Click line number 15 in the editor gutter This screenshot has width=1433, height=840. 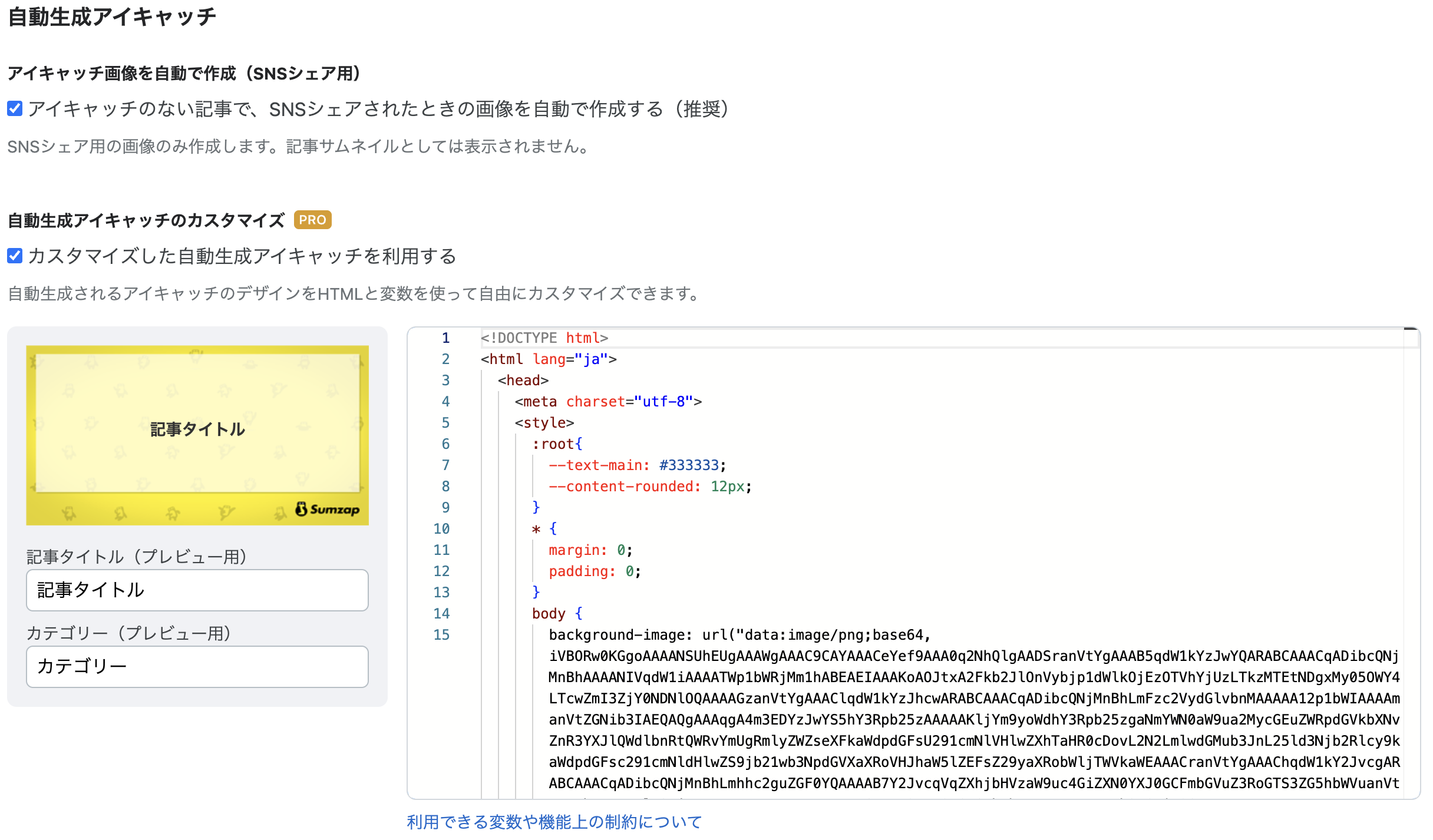coord(441,635)
